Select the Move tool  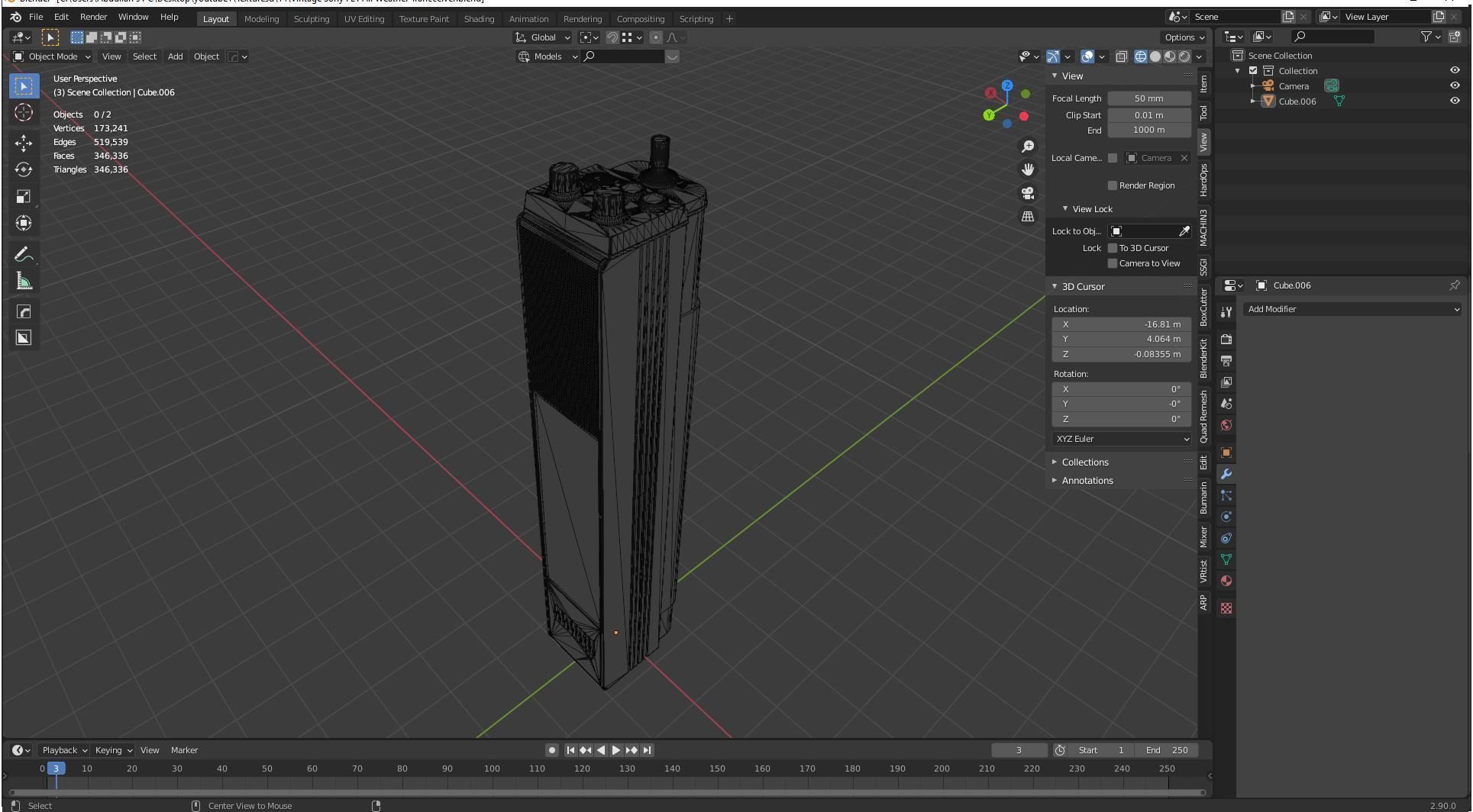tap(24, 143)
